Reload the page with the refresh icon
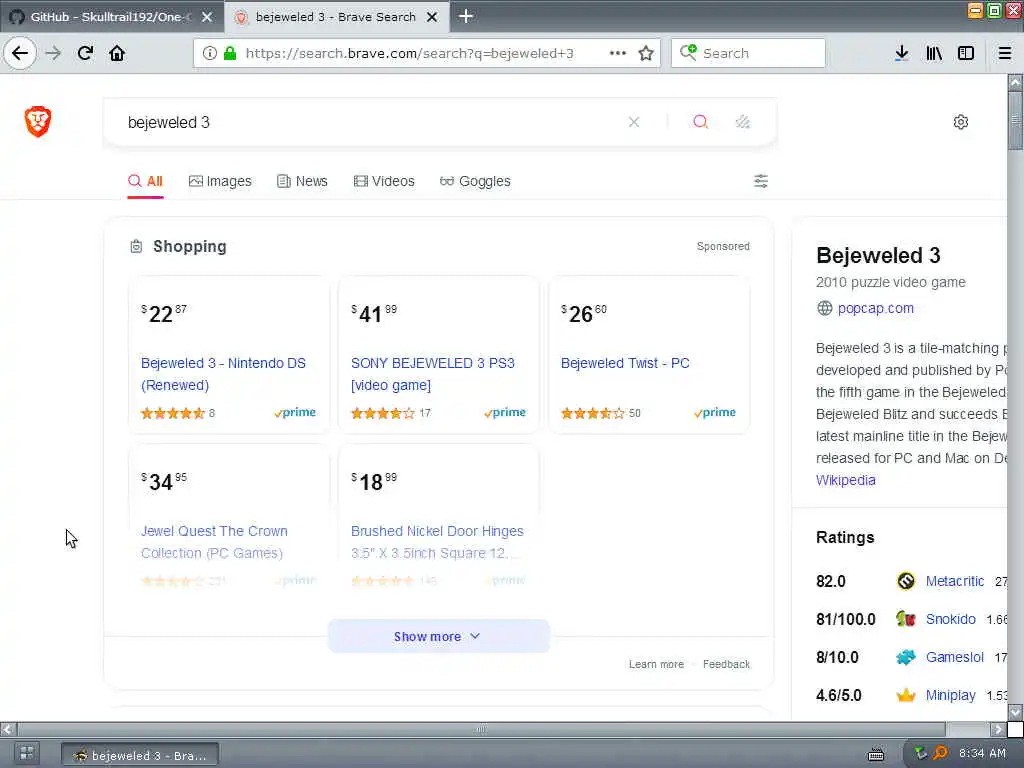The image size is (1024, 768). click(86, 53)
